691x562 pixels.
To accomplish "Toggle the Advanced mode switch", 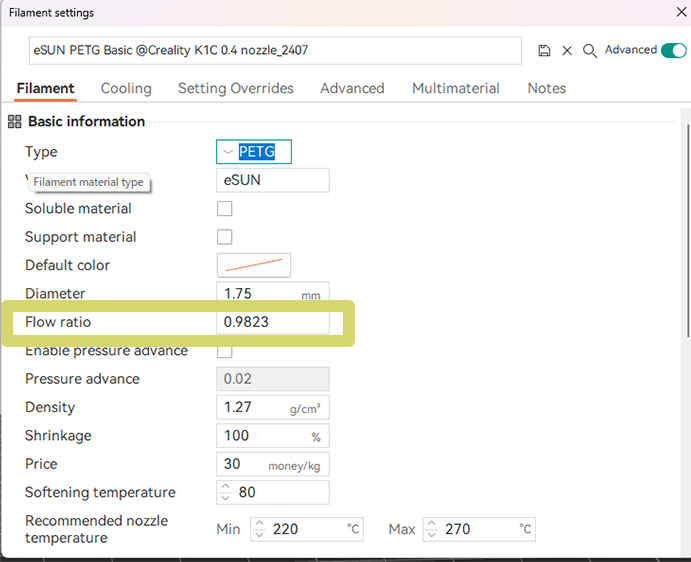I will (x=673, y=50).
